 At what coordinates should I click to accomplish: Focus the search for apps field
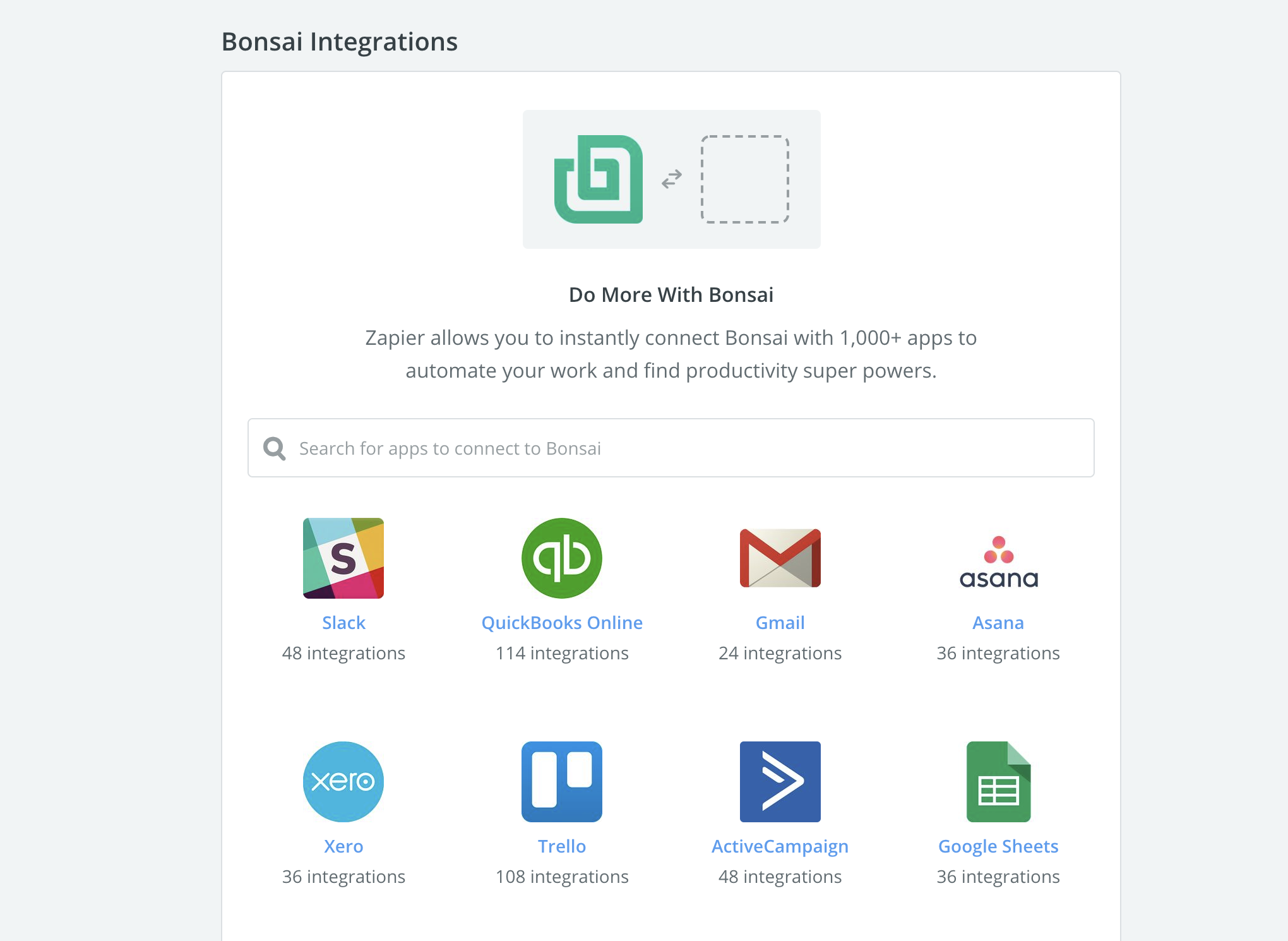(671, 448)
